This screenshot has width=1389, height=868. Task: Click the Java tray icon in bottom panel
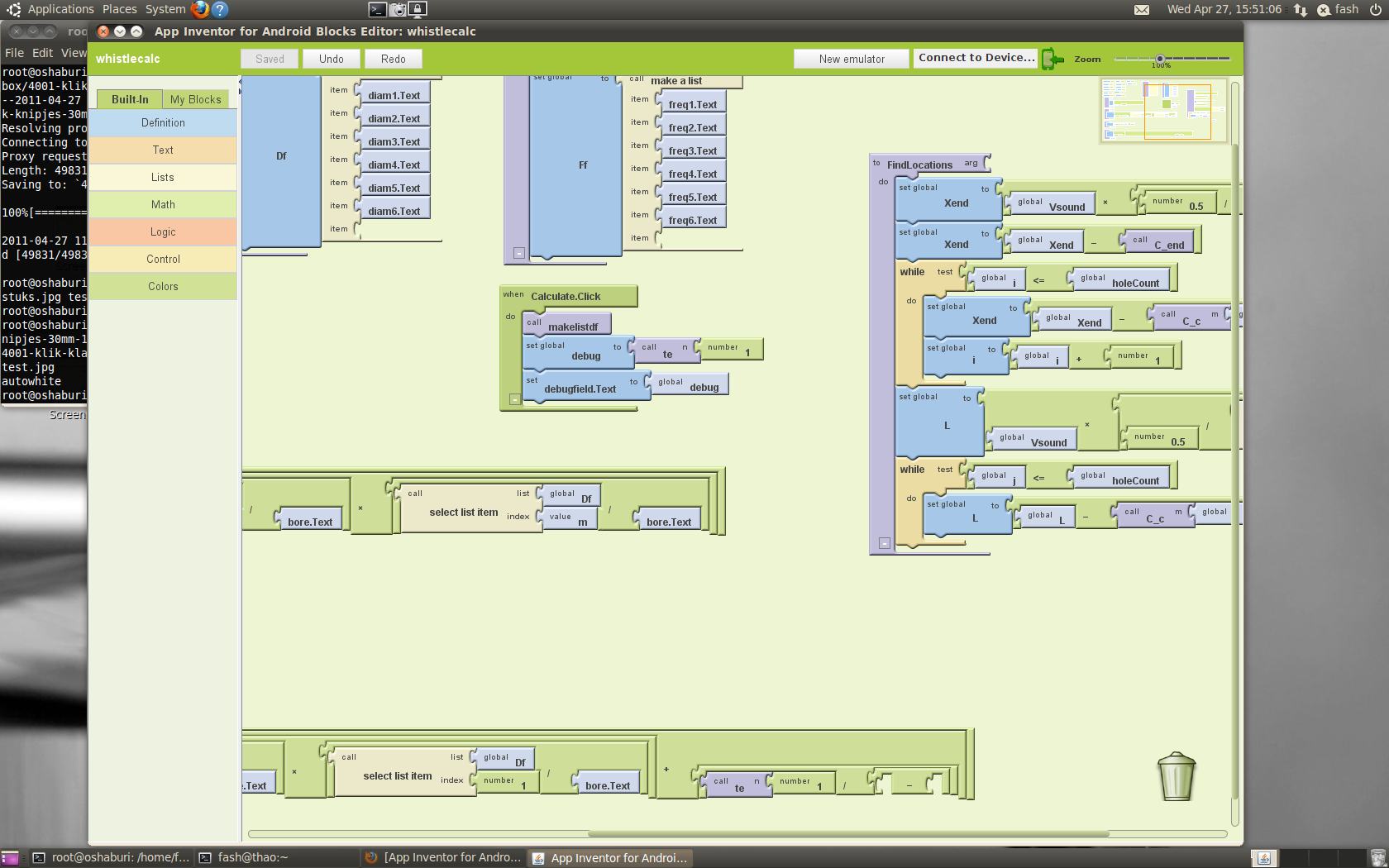1264,858
